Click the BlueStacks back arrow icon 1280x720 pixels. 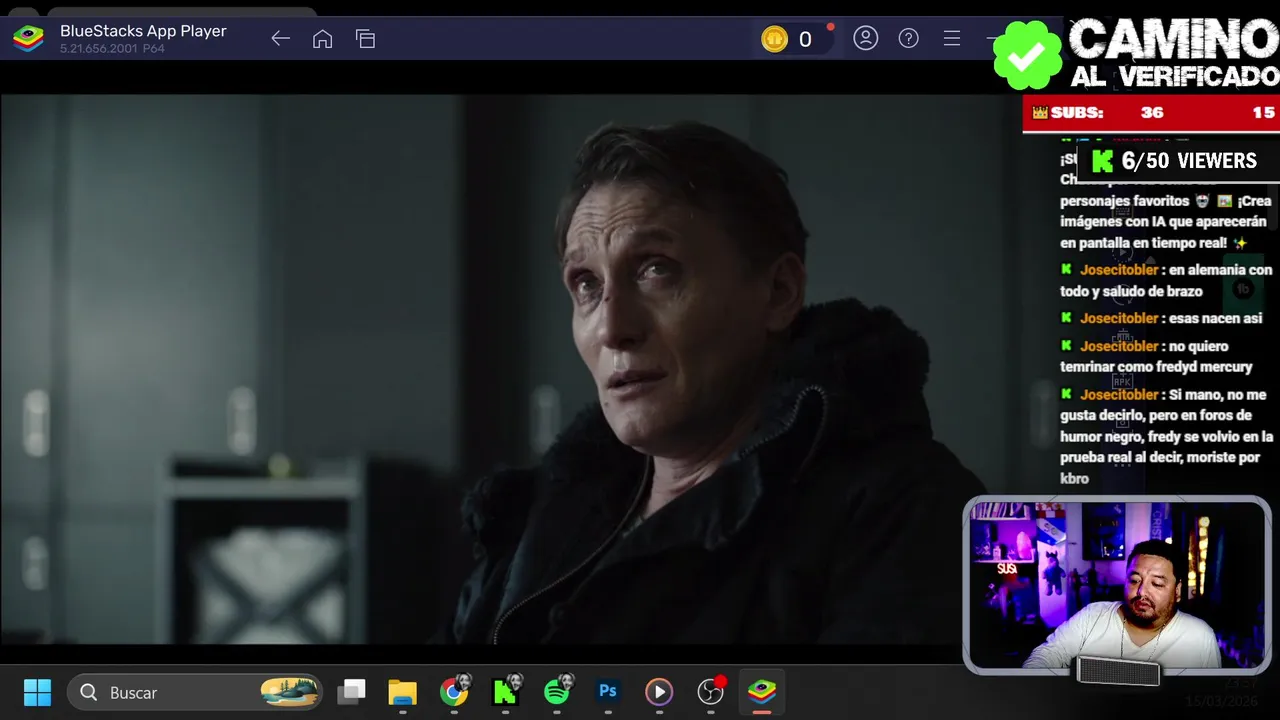(x=280, y=39)
